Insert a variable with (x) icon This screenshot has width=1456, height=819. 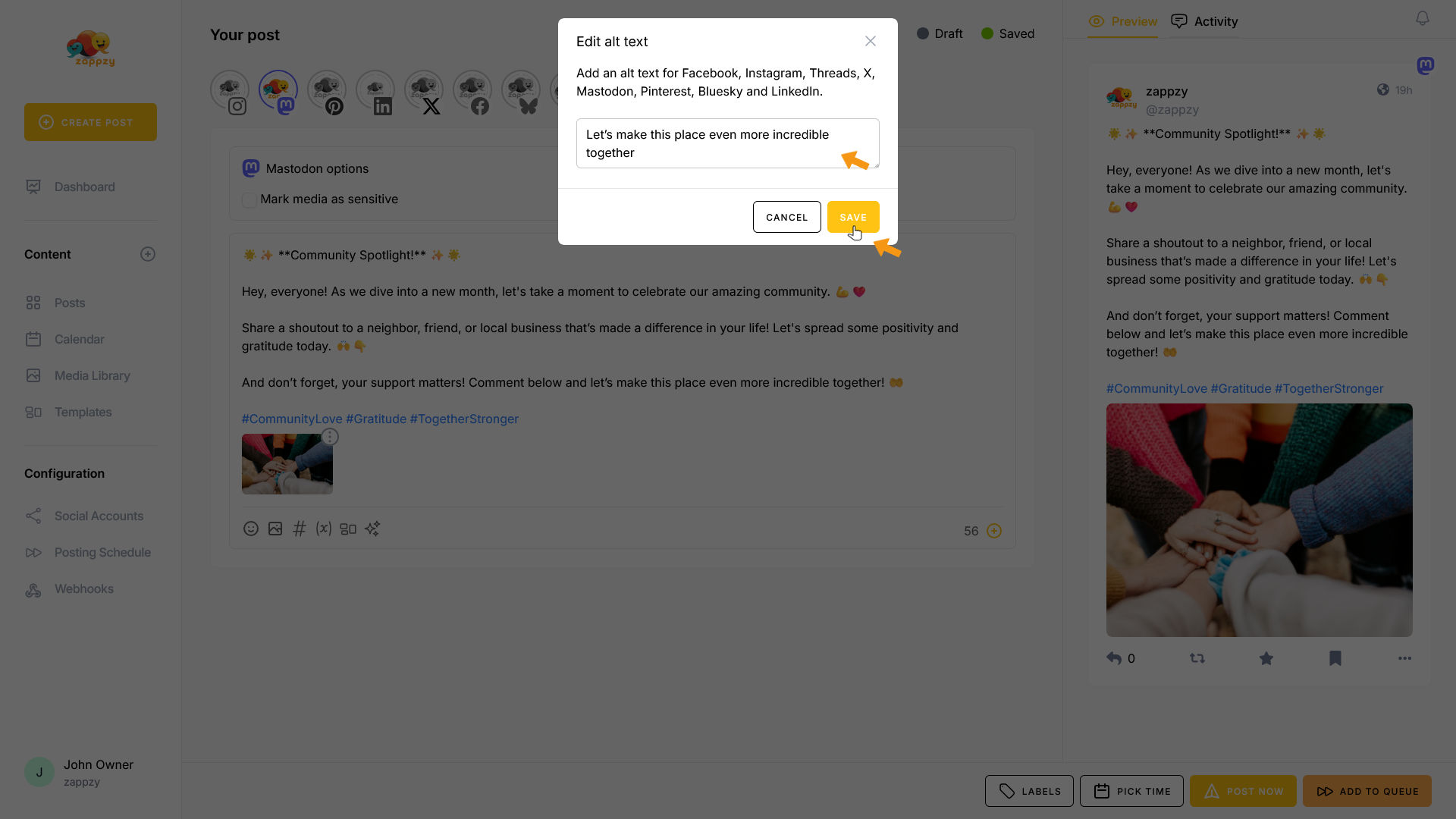[x=324, y=529]
